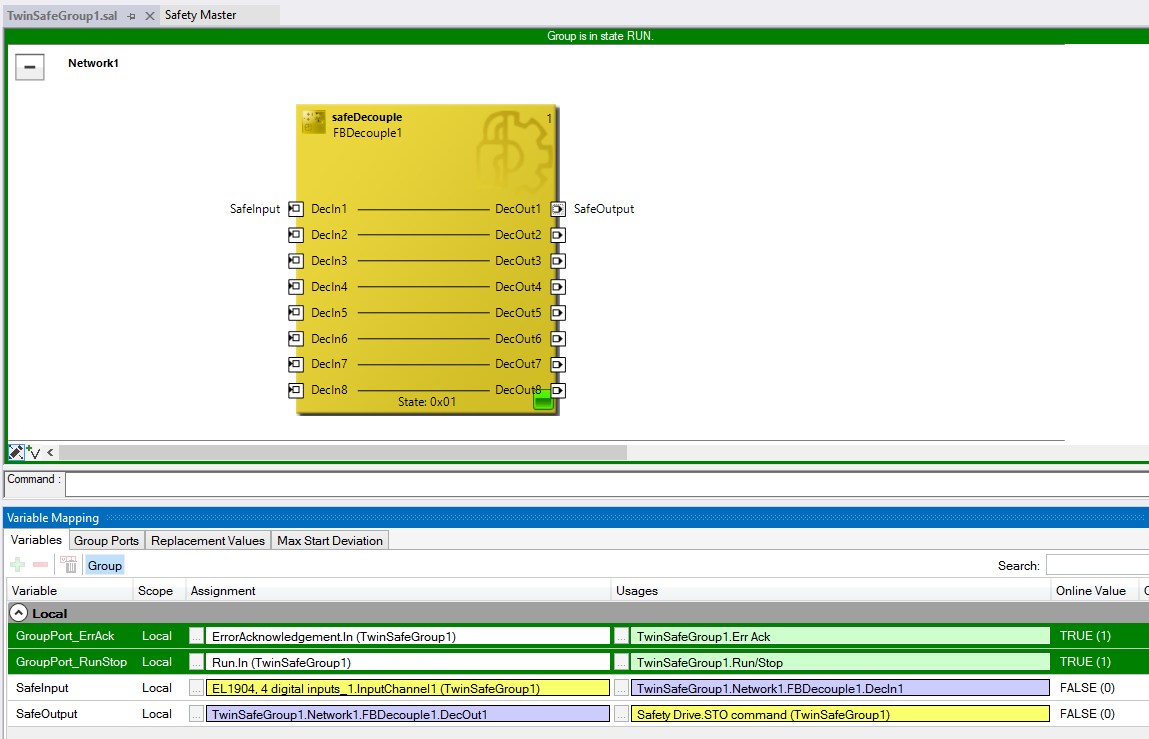
Task: Click the safeDecouple function block icon
Action: pos(313,123)
